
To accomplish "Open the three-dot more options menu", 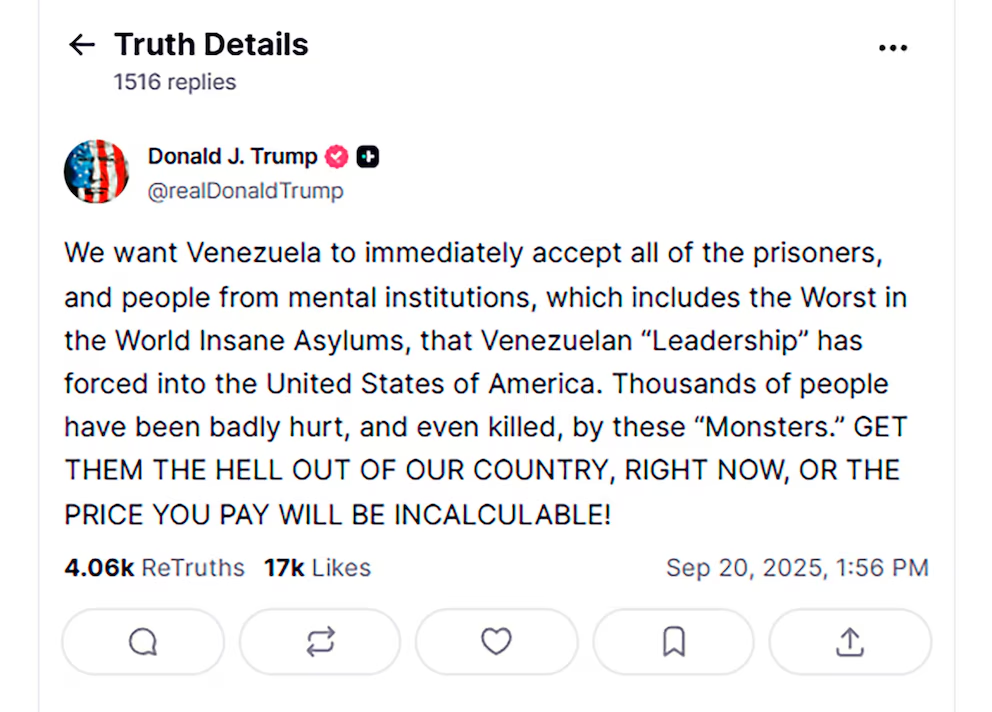I will (892, 48).
